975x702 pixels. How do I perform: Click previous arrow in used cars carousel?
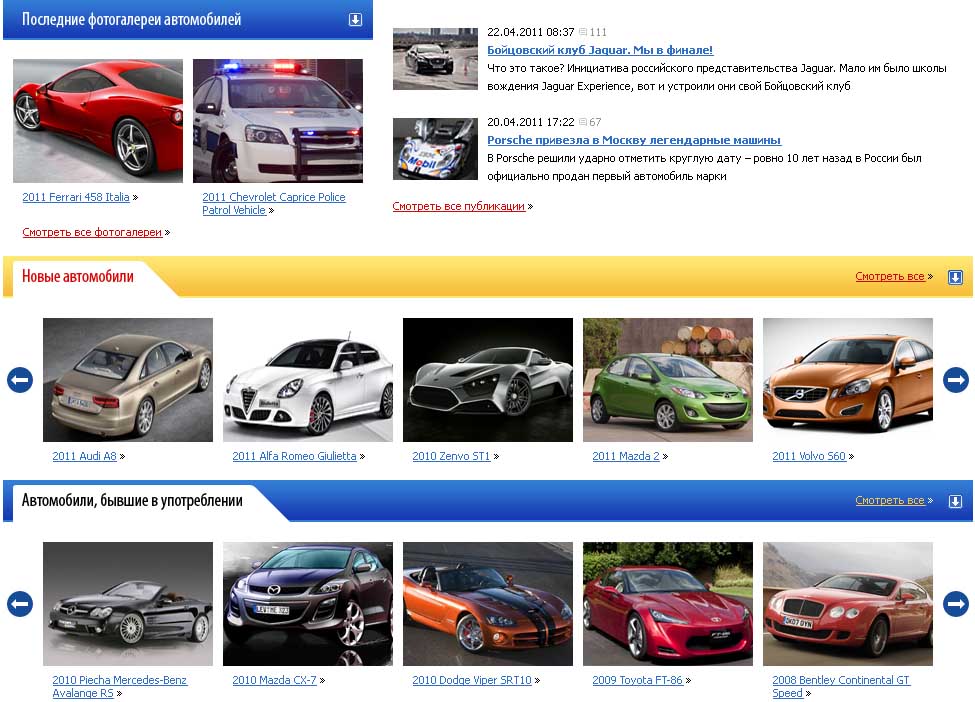point(20,604)
